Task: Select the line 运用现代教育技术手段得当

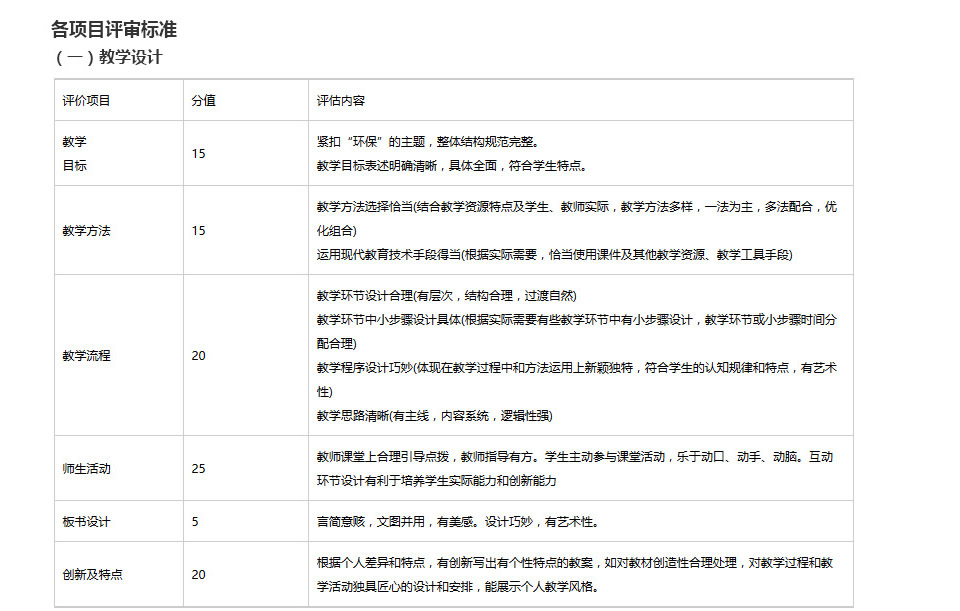Action: 554,254
